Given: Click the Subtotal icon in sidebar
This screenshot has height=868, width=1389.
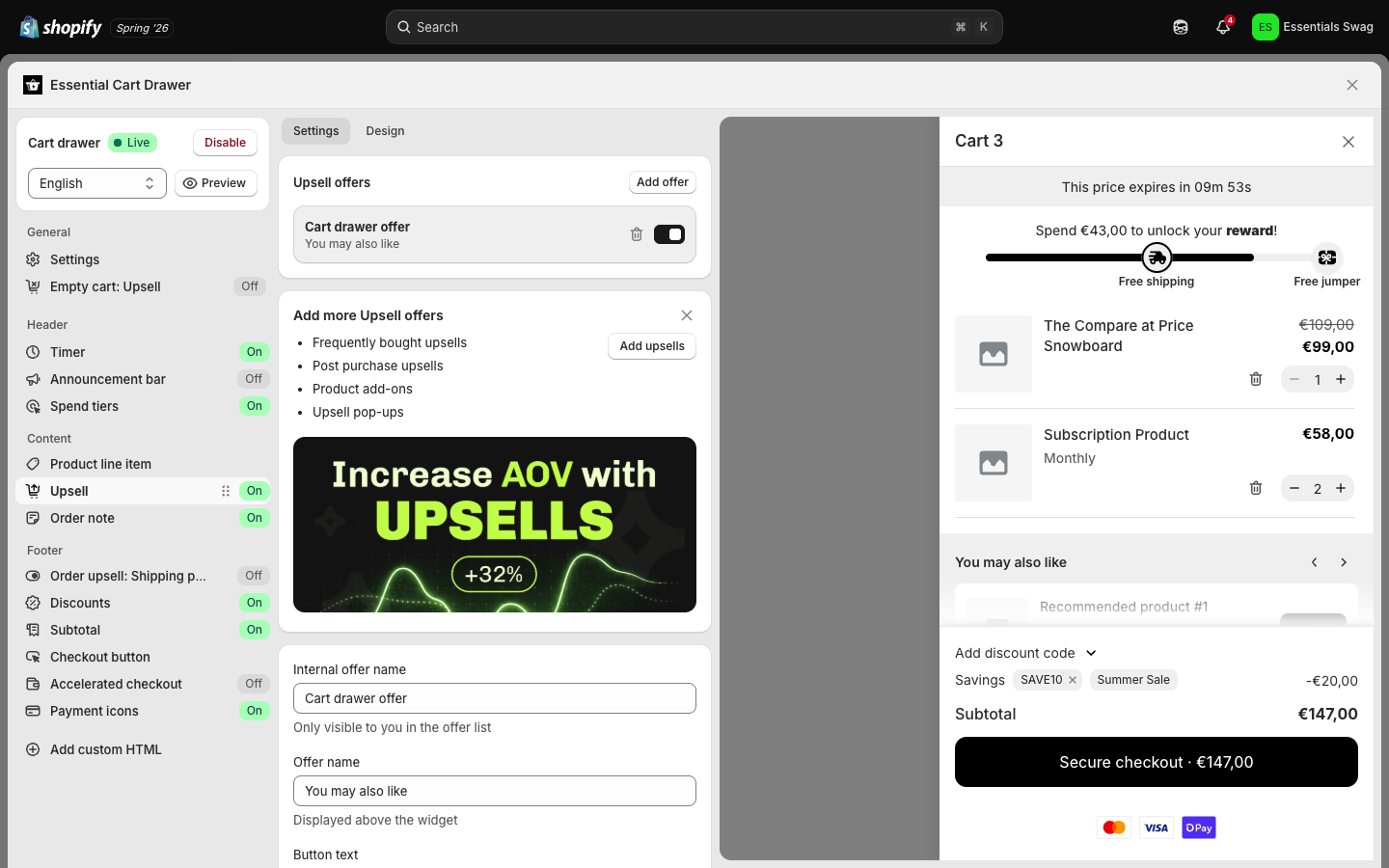Looking at the screenshot, I should (x=33, y=630).
